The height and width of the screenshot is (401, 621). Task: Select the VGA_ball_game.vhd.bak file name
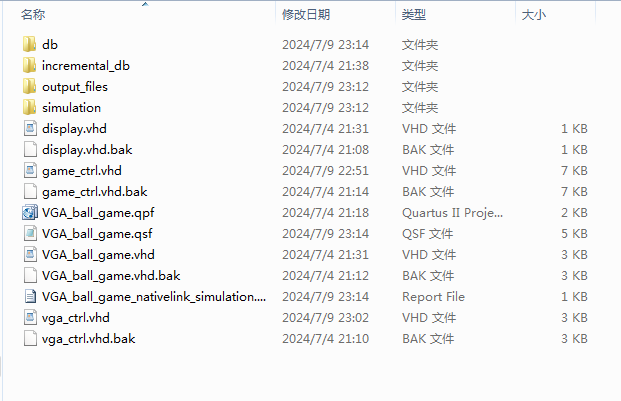[x=111, y=276]
